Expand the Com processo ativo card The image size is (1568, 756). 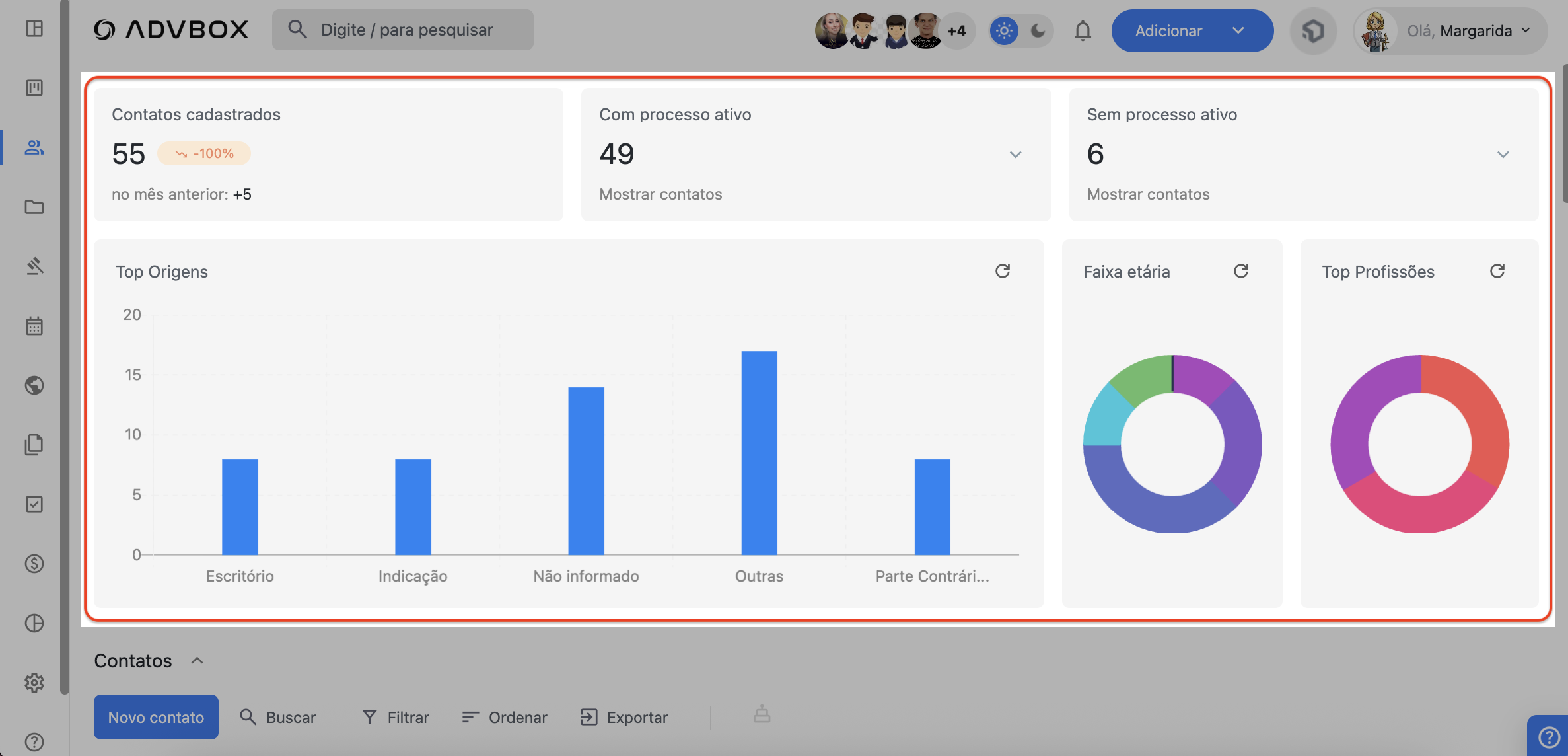coord(1015,155)
